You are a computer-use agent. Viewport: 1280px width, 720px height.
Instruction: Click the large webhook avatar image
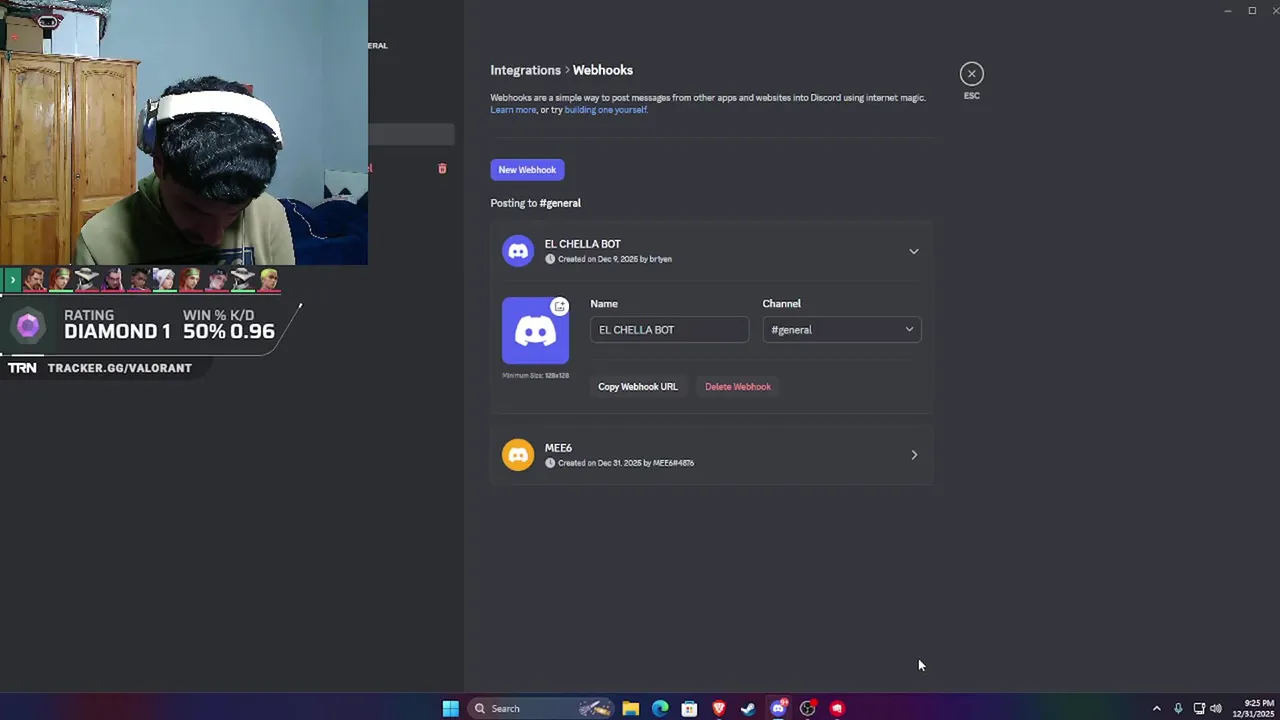535,331
